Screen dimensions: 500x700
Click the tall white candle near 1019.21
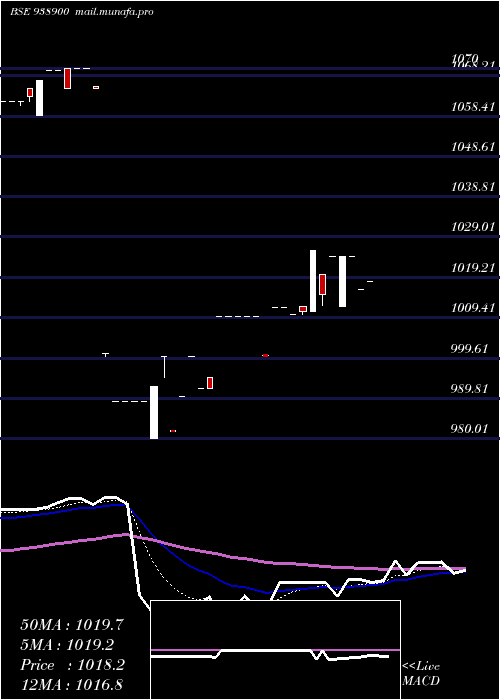313,281
